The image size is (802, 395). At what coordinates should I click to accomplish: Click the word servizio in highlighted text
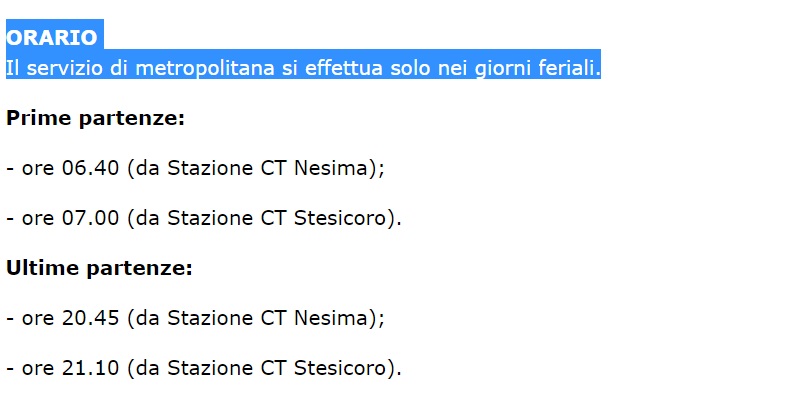[x=65, y=68]
